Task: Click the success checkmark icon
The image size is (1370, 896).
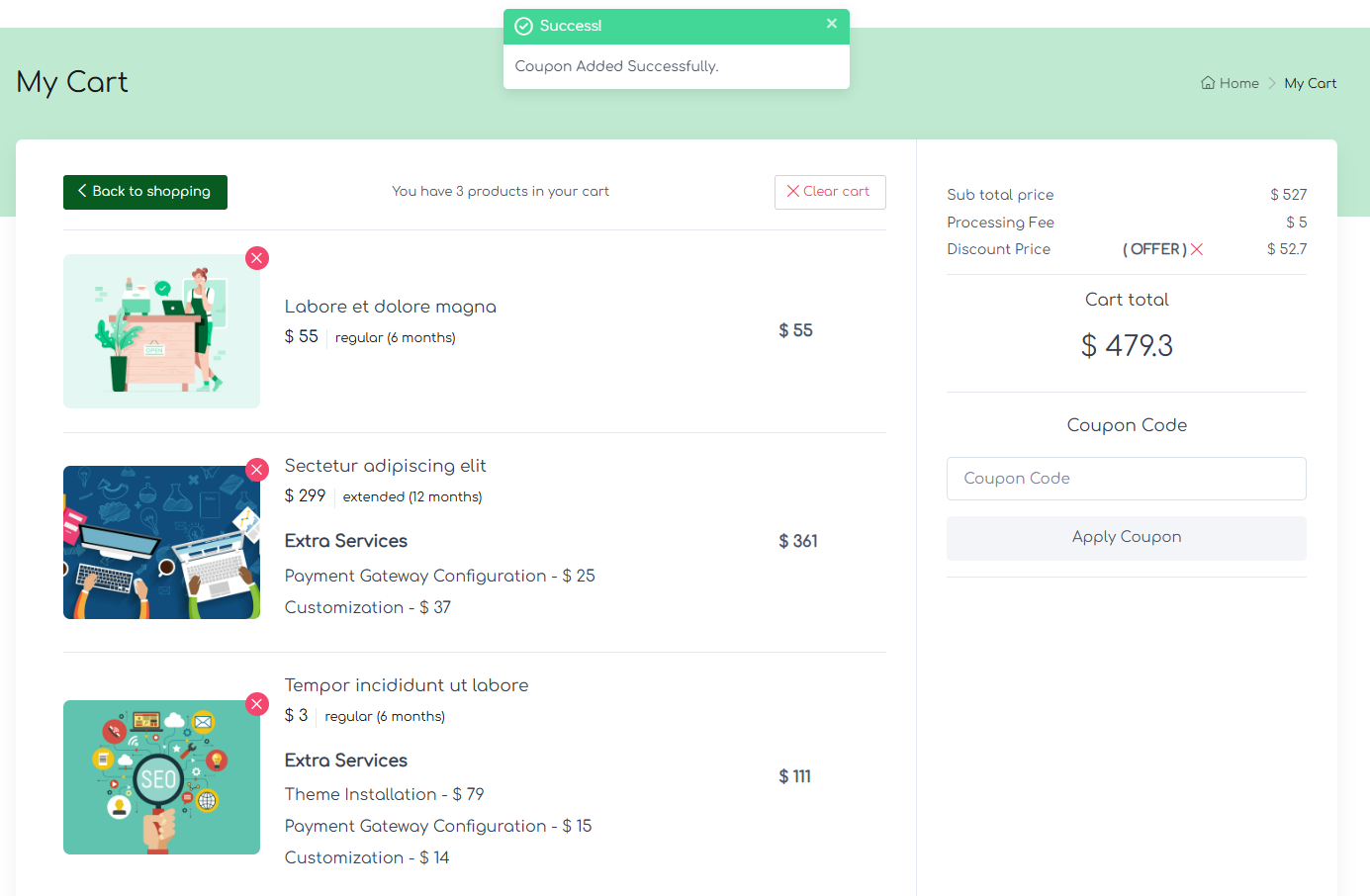Action: pyautogui.click(x=524, y=27)
